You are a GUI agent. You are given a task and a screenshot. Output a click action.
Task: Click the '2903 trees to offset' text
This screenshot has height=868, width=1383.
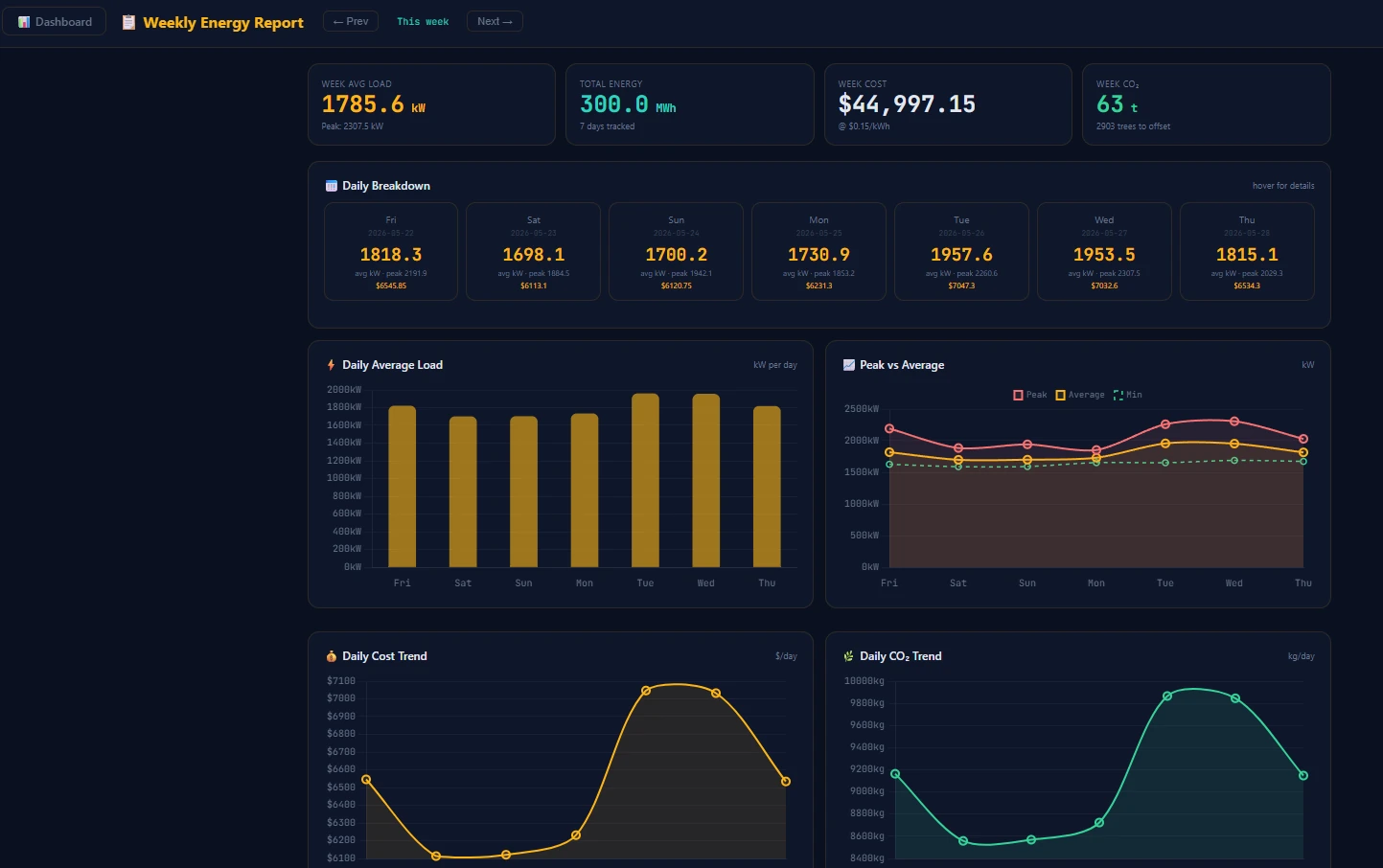[1133, 126]
